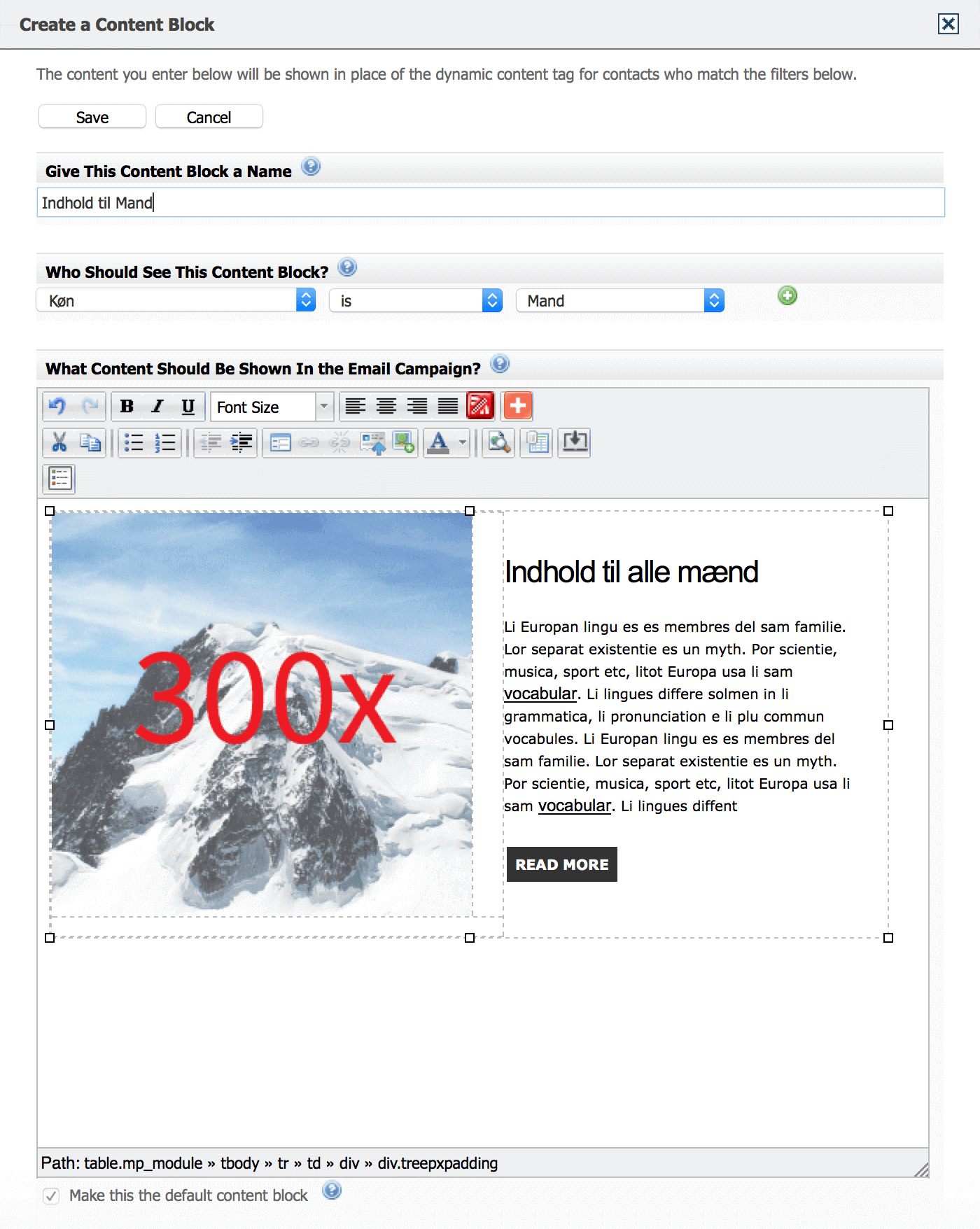The height and width of the screenshot is (1229, 980).
Task: Undo the last edit
Action: pyautogui.click(x=58, y=406)
